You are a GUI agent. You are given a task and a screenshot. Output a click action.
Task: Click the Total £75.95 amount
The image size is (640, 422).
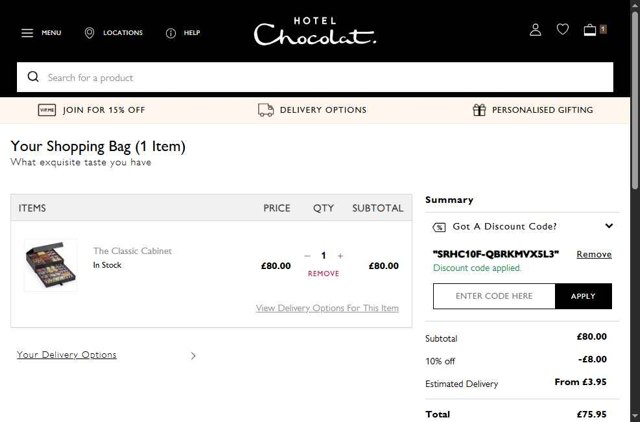(591, 414)
